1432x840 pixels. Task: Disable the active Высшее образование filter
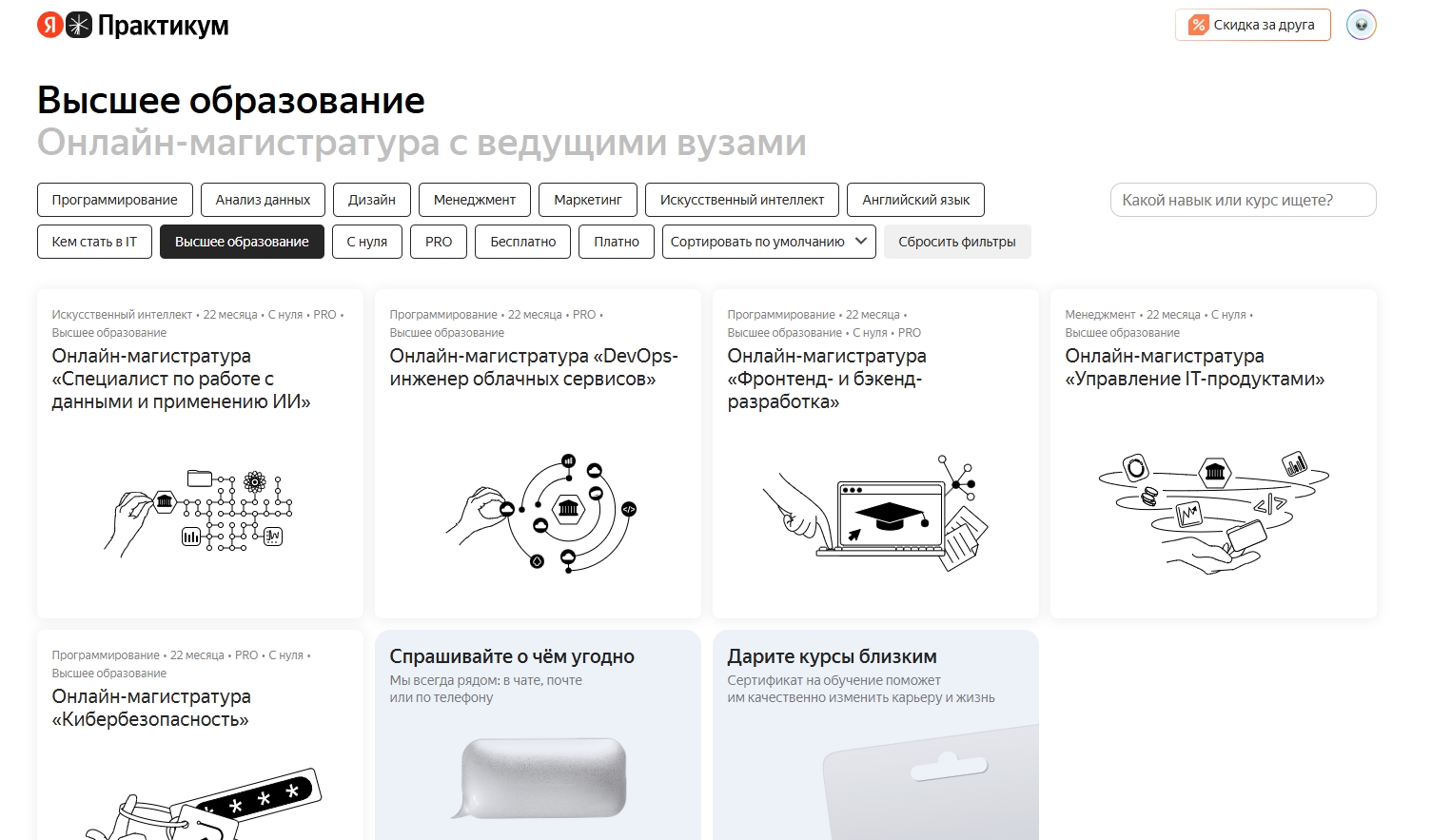pyautogui.click(x=242, y=242)
